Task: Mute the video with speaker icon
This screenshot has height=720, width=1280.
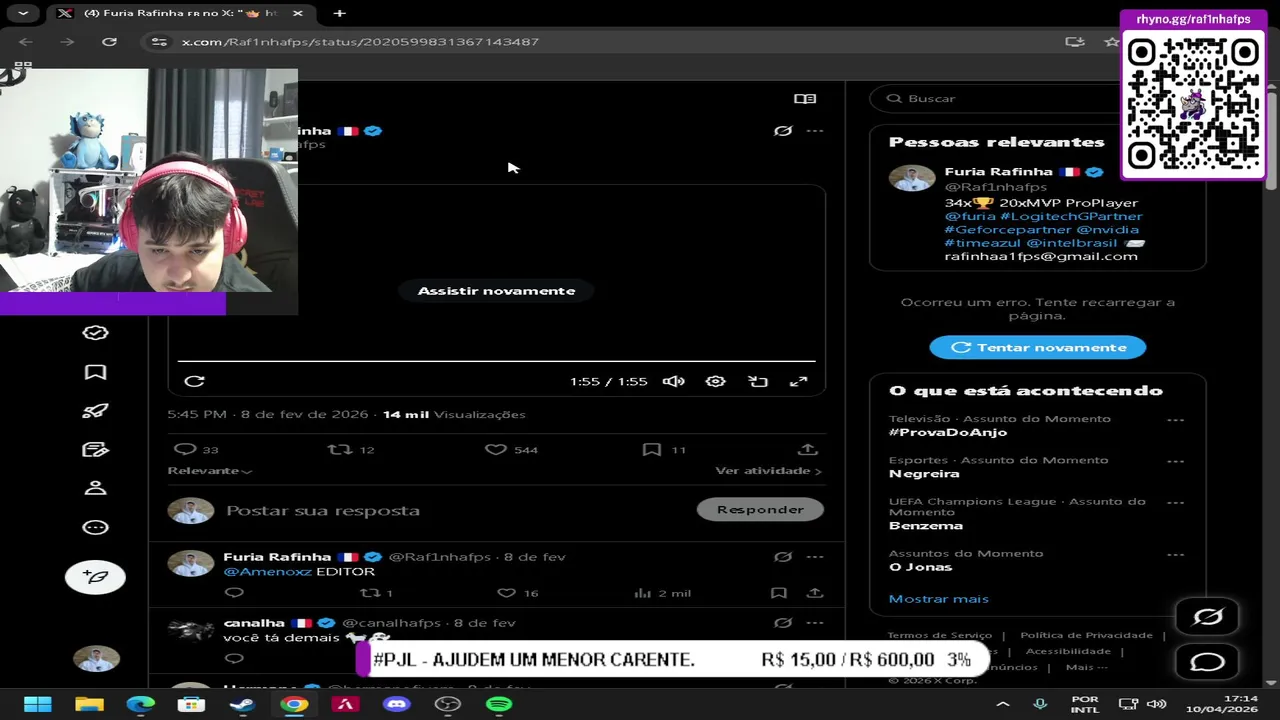Action: click(x=673, y=381)
